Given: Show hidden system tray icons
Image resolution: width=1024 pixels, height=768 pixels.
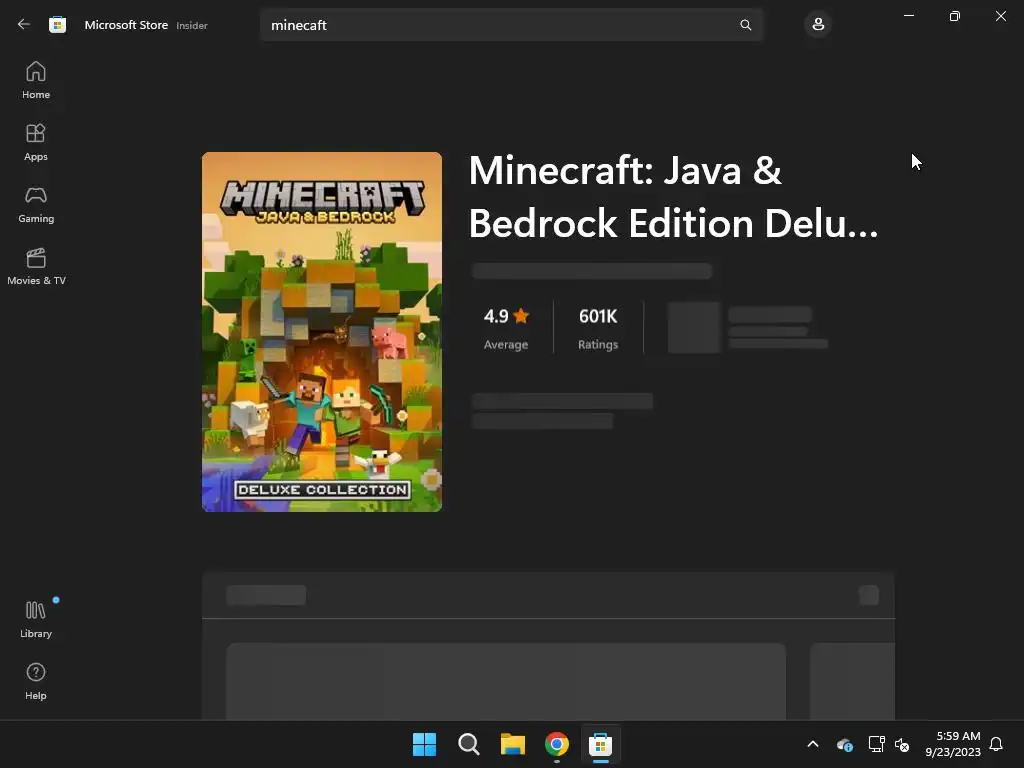Looking at the screenshot, I should 813,744.
